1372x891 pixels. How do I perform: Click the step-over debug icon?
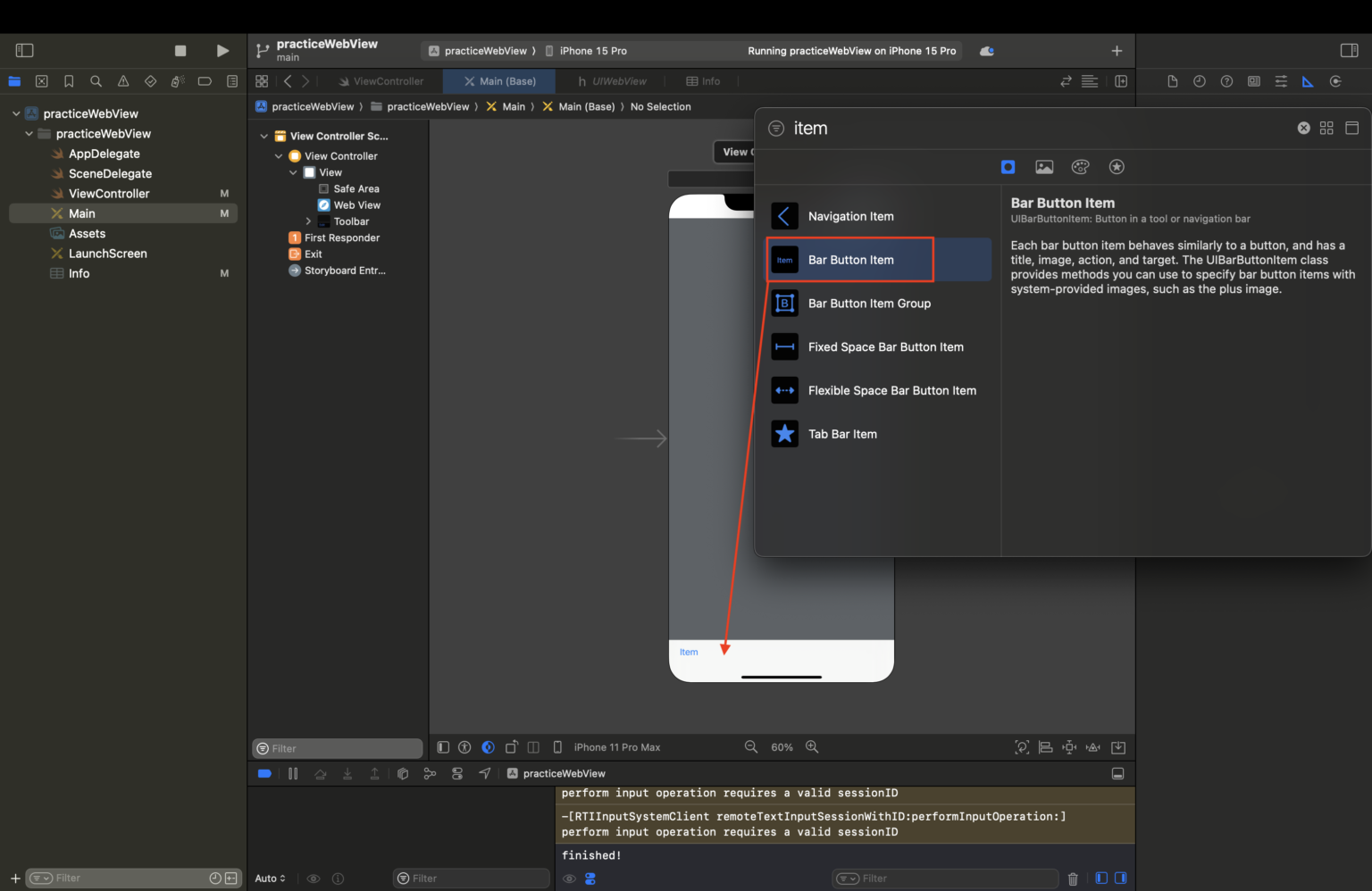(321, 773)
